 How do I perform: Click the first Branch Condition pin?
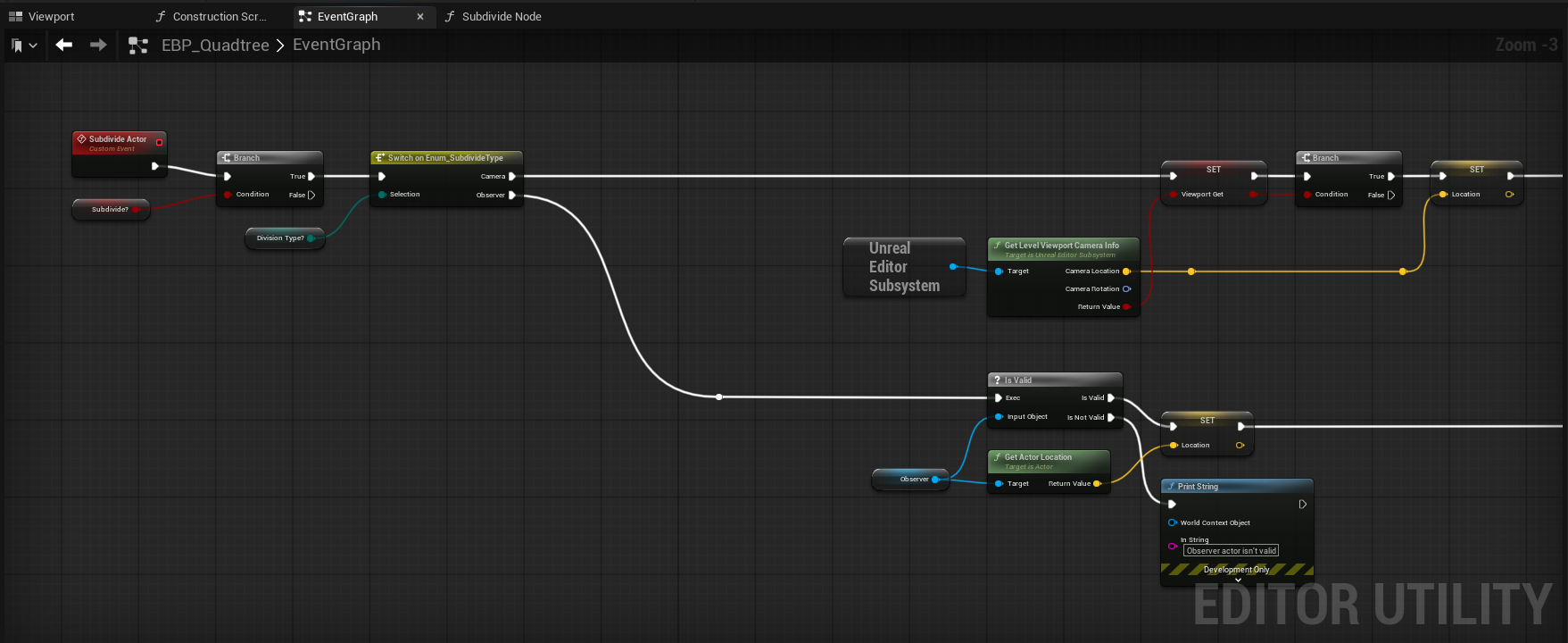click(228, 195)
